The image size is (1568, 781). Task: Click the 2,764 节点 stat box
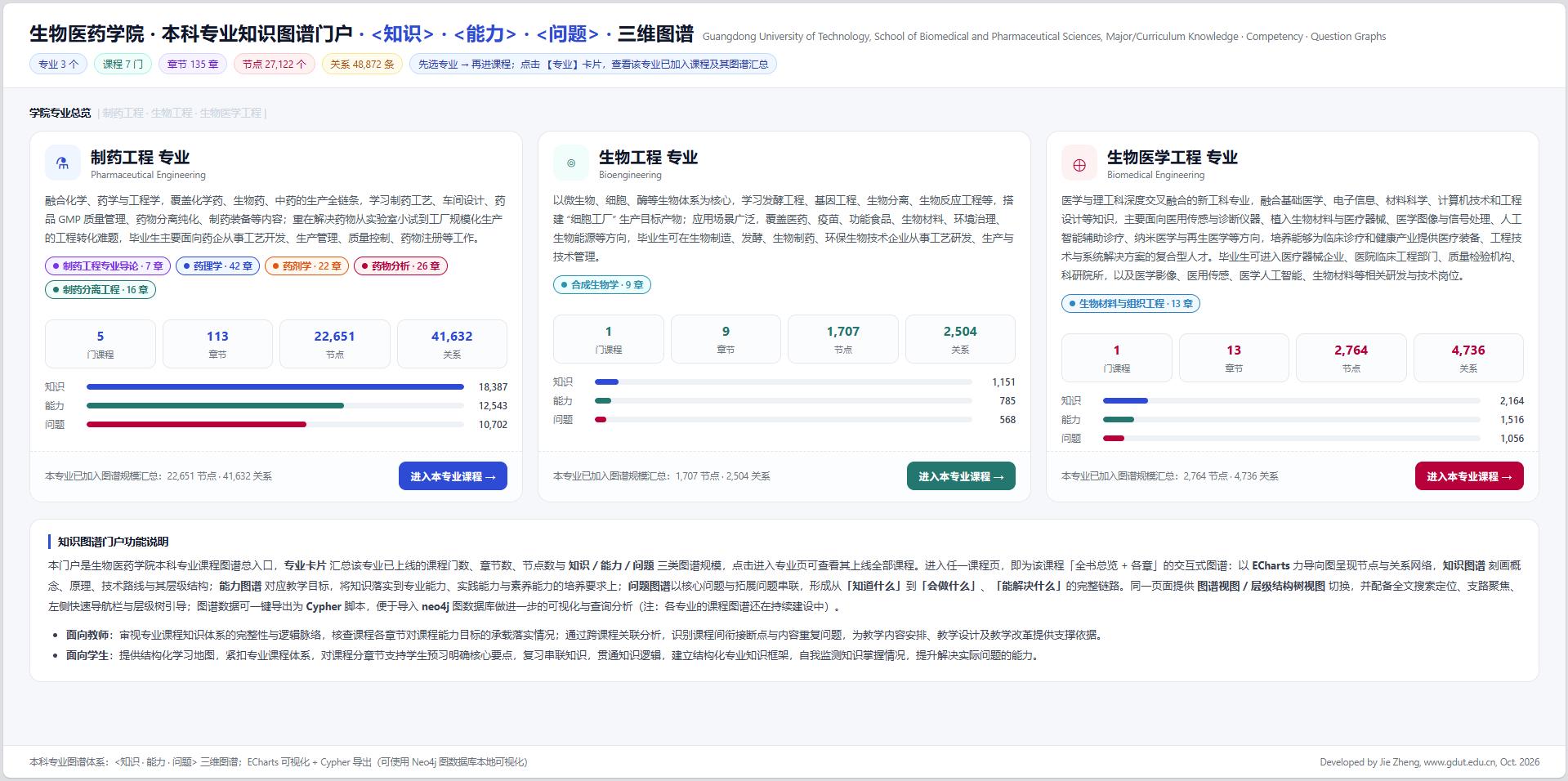[x=1351, y=358]
